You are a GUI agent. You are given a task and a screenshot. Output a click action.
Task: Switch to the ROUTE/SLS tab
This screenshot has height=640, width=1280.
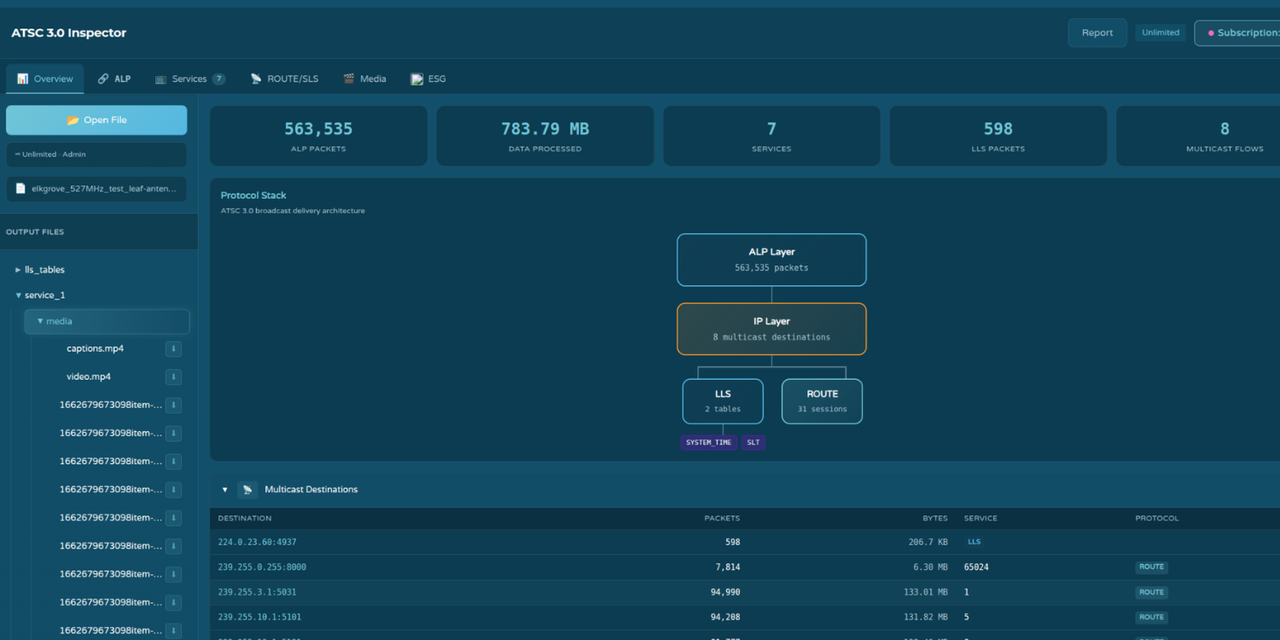284,78
